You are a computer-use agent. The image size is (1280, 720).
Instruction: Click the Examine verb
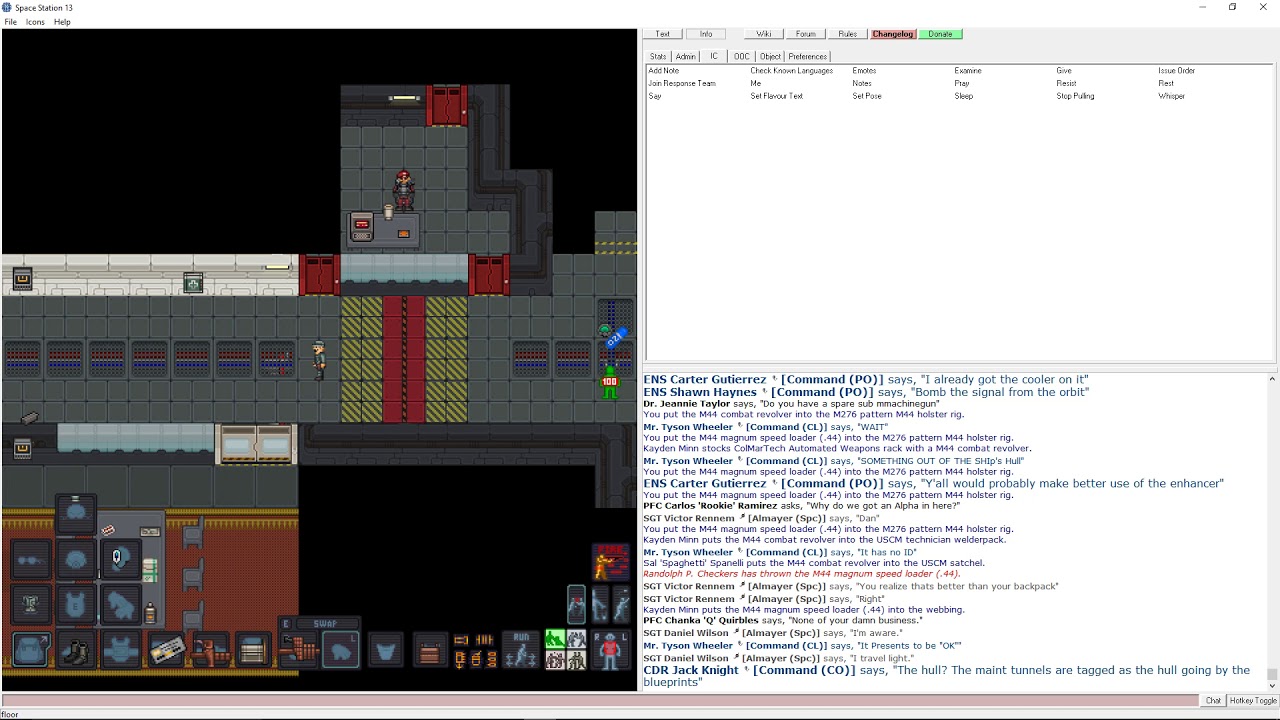pos(968,71)
